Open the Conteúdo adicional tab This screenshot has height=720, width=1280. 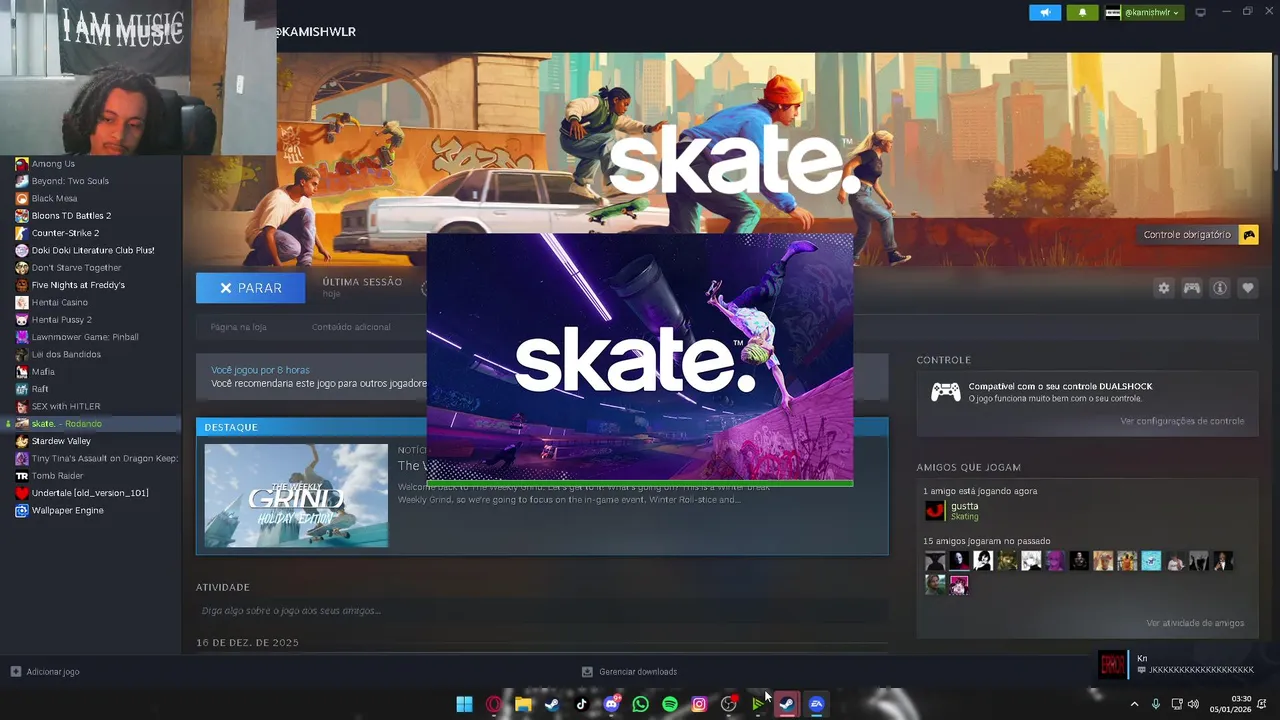coord(351,327)
